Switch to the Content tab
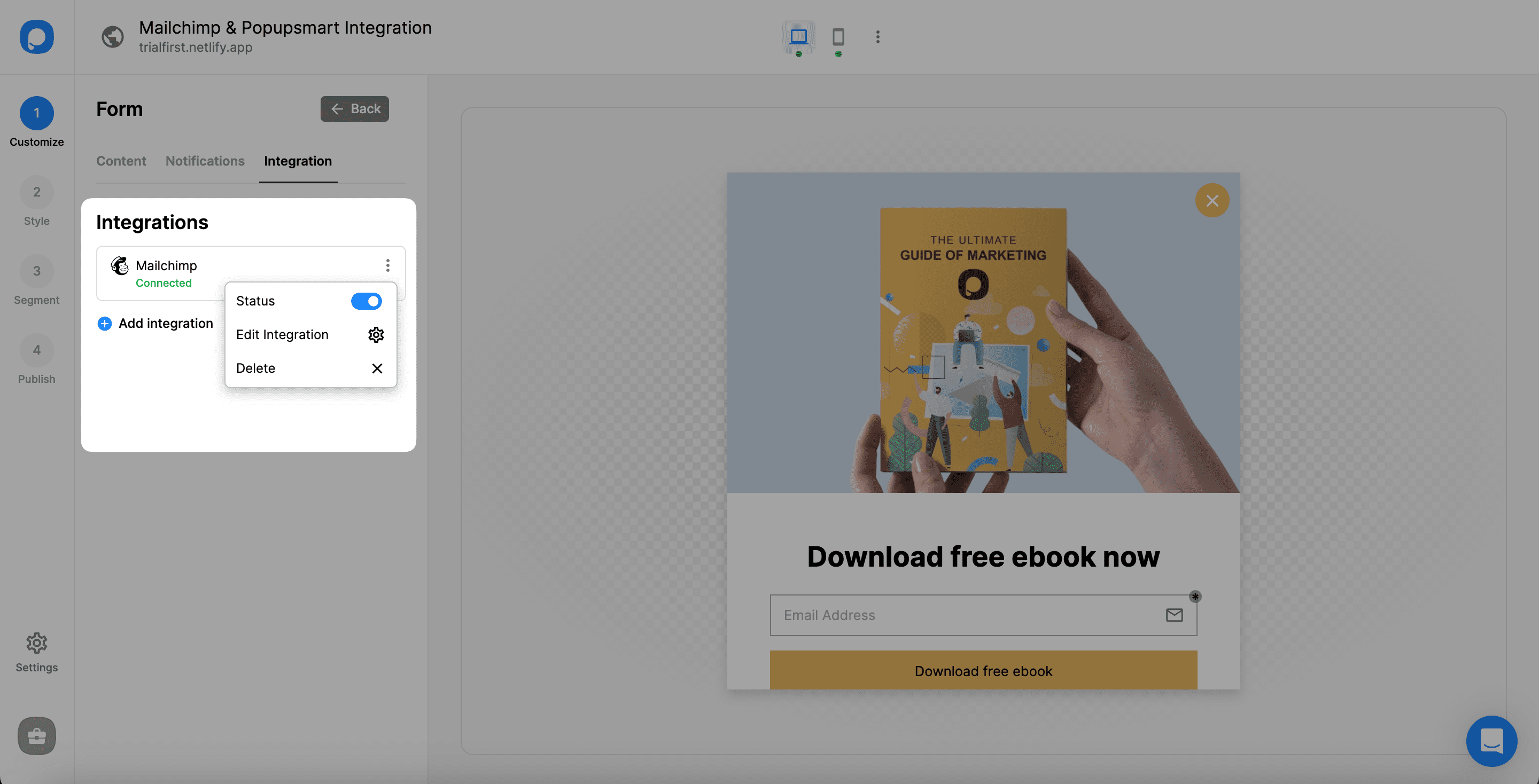Viewport: 1539px width, 784px height. 121,161
